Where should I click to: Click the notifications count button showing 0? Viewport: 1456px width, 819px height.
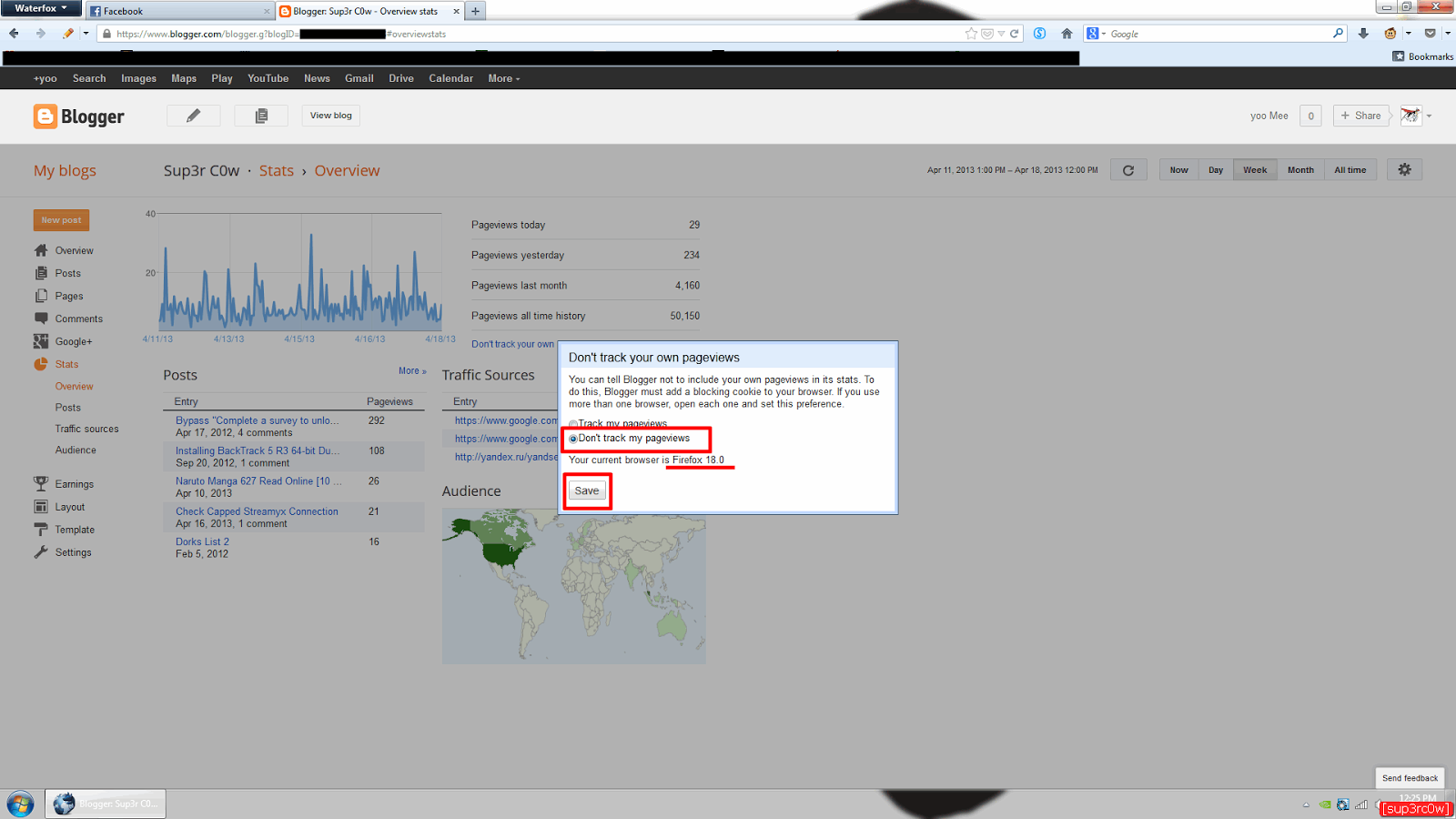point(1310,116)
